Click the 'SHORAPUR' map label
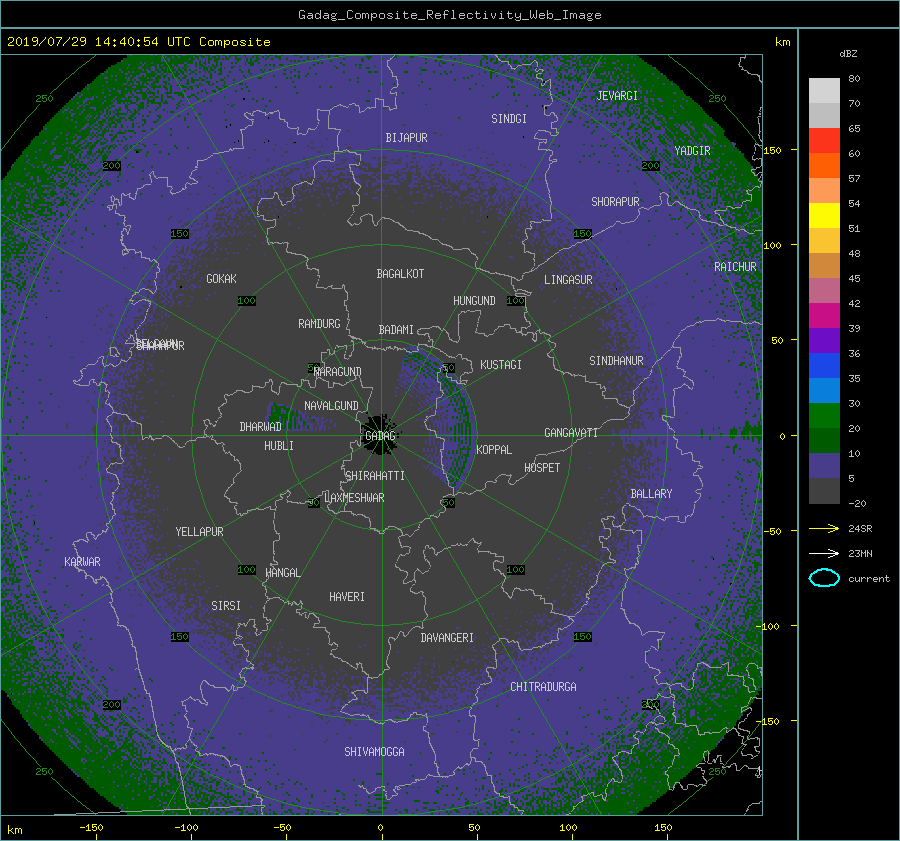 pyautogui.click(x=615, y=202)
